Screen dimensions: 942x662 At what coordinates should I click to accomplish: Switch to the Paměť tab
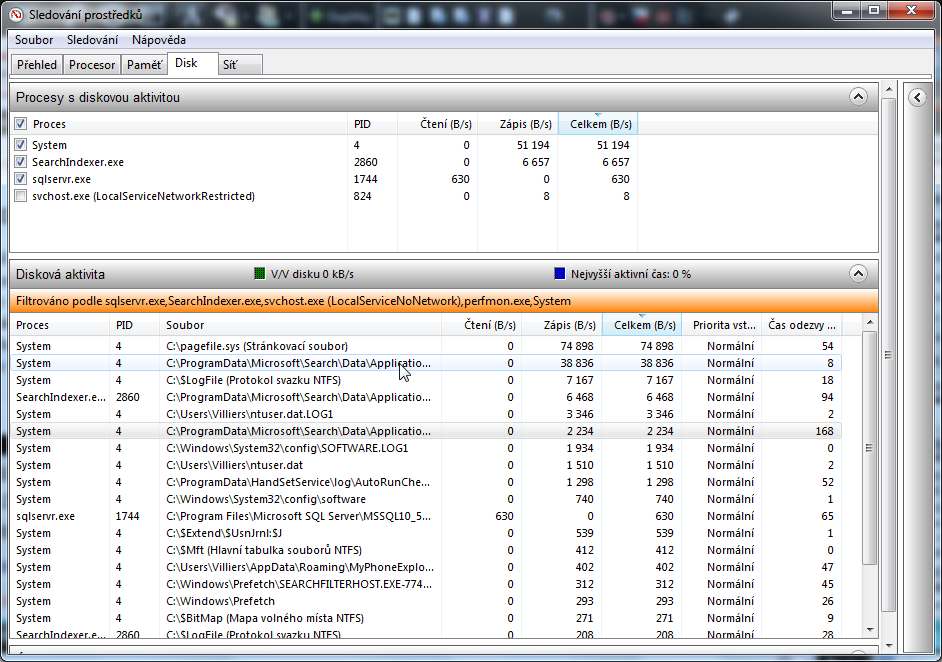[144, 65]
